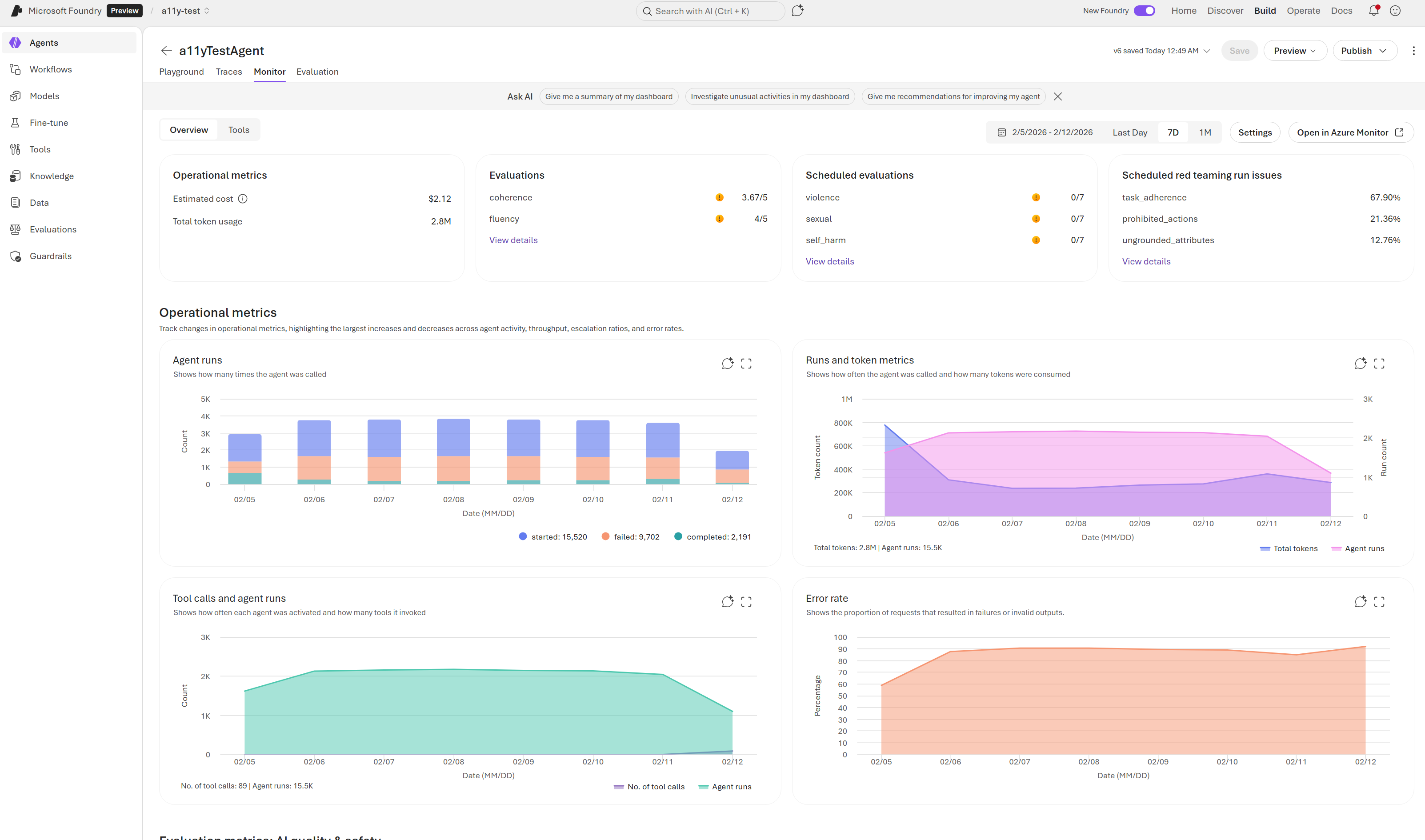
Task: Click the notification bell icon
Action: click(1373, 11)
